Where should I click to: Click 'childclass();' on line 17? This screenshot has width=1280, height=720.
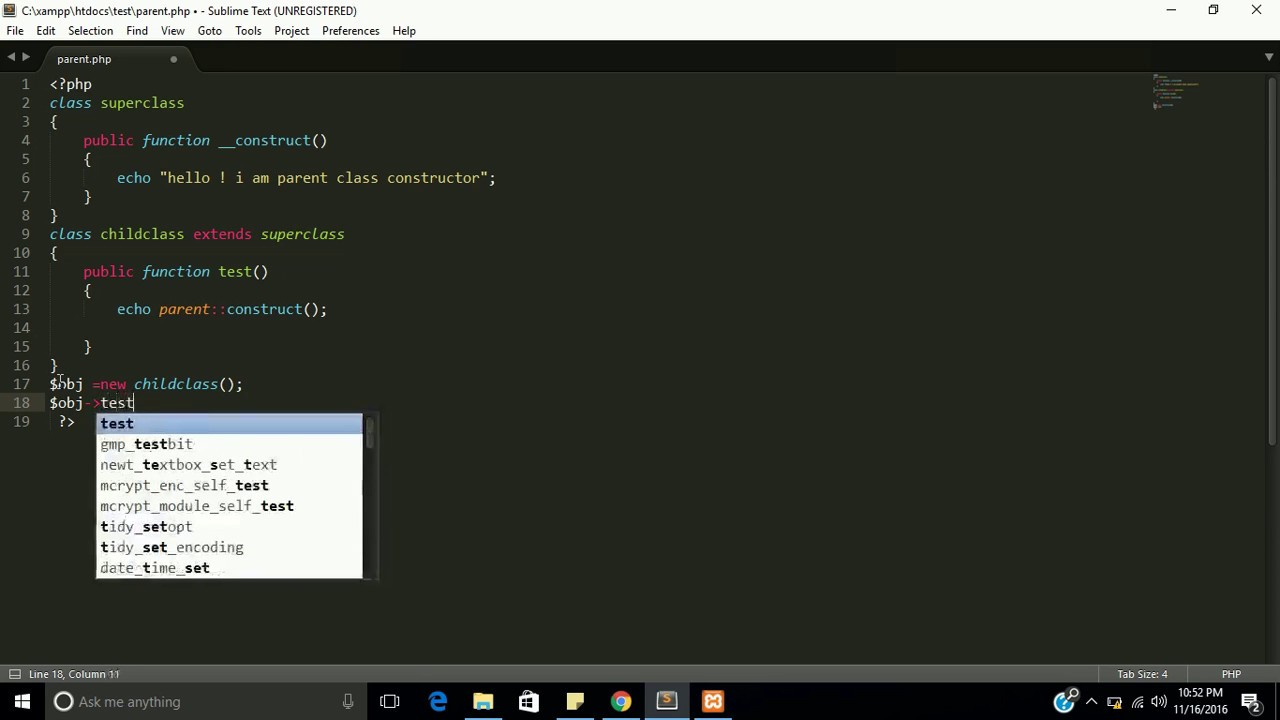(188, 384)
